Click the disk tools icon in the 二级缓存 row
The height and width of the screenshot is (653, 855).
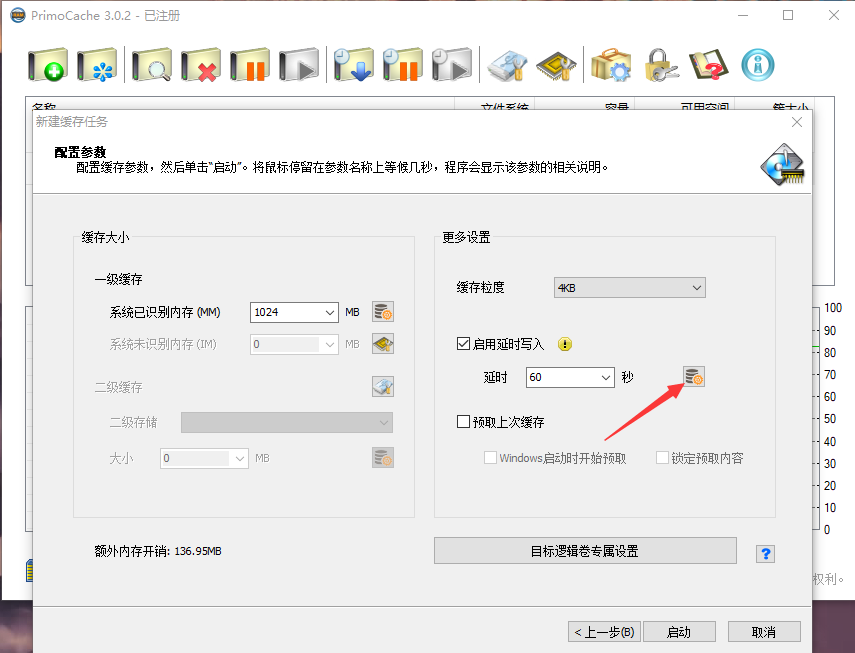(383, 386)
